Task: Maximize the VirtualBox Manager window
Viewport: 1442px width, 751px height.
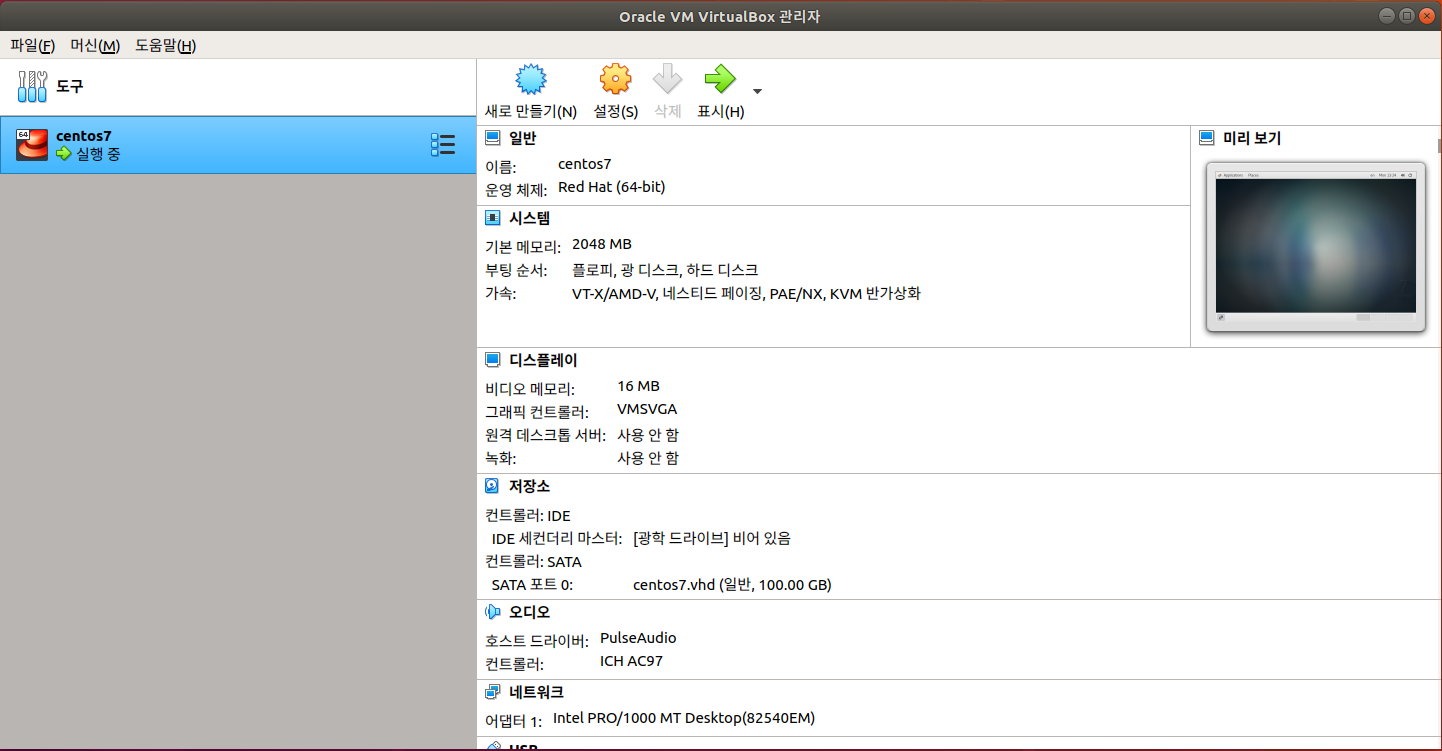Action: coord(1406,15)
